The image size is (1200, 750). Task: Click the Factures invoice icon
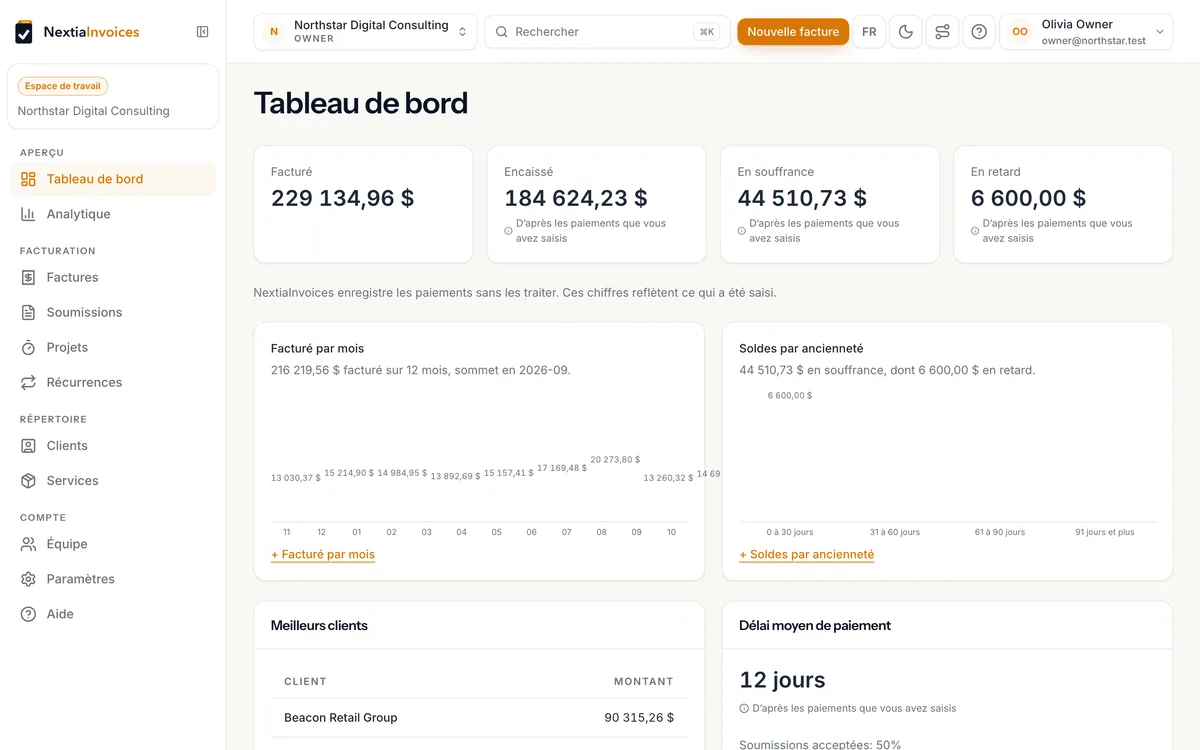tap(28, 277)
